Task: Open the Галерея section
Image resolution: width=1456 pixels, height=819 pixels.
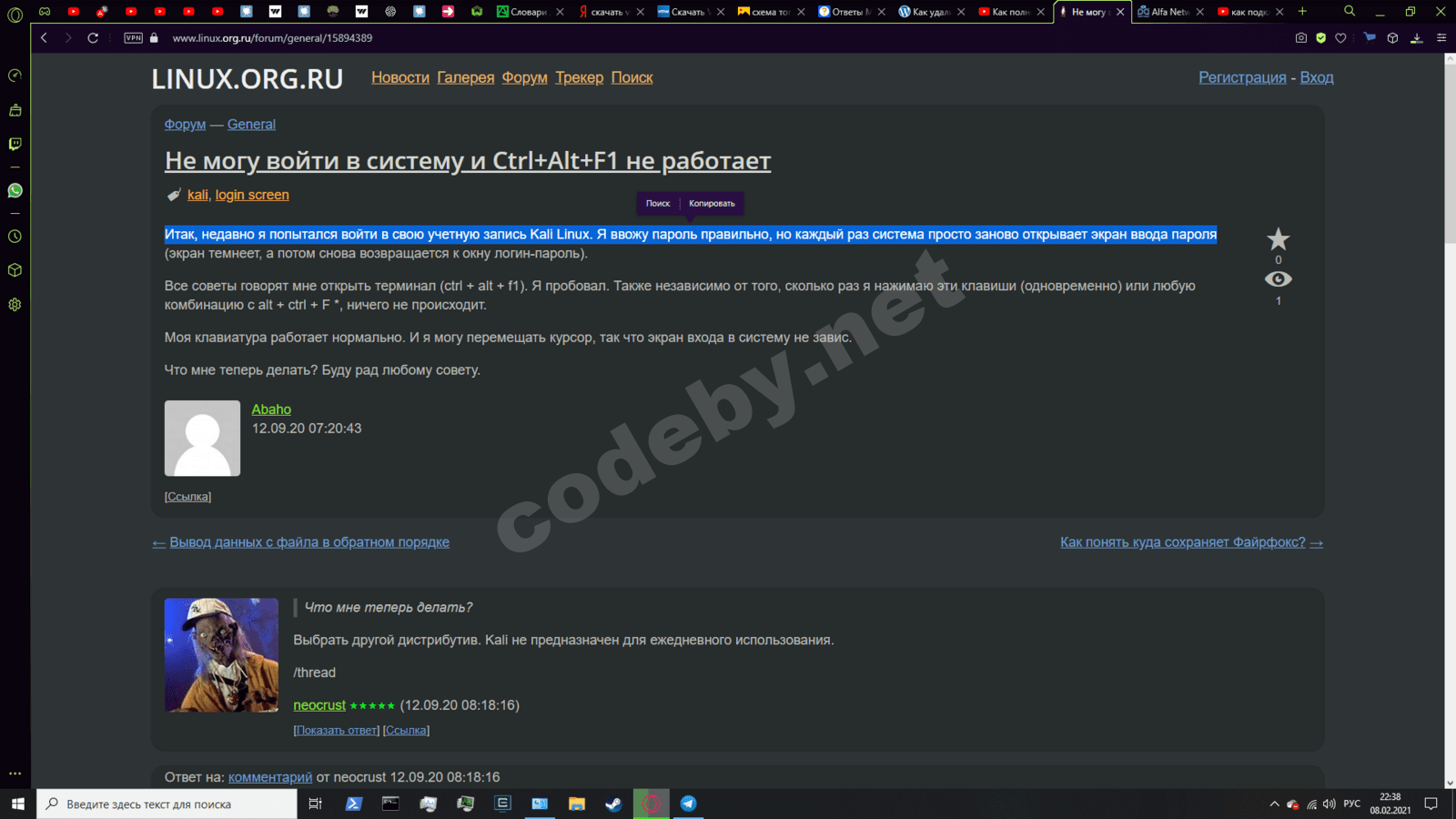Action: [466, 77]
